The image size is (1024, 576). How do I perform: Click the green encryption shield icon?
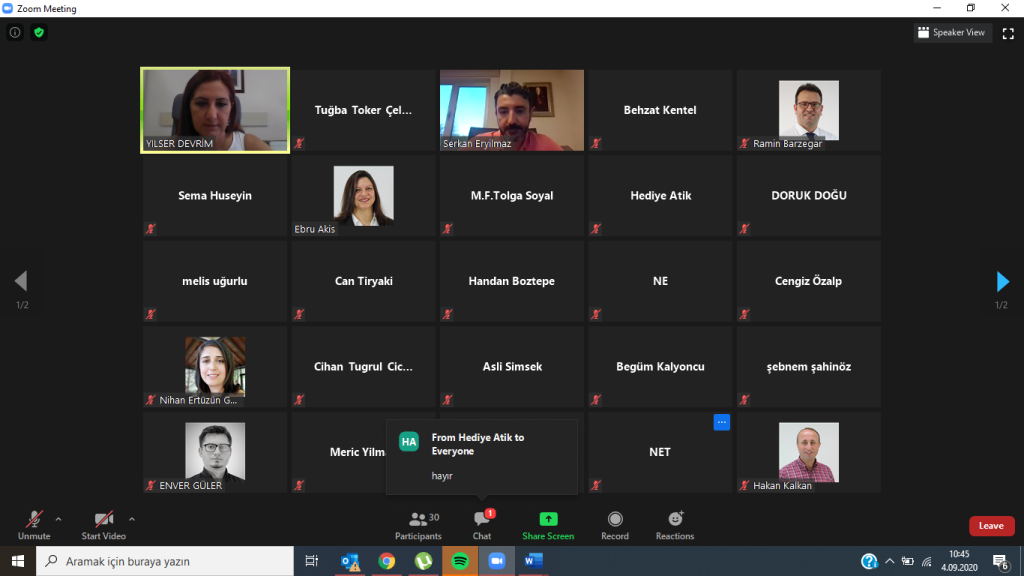(x=39, y=32)
